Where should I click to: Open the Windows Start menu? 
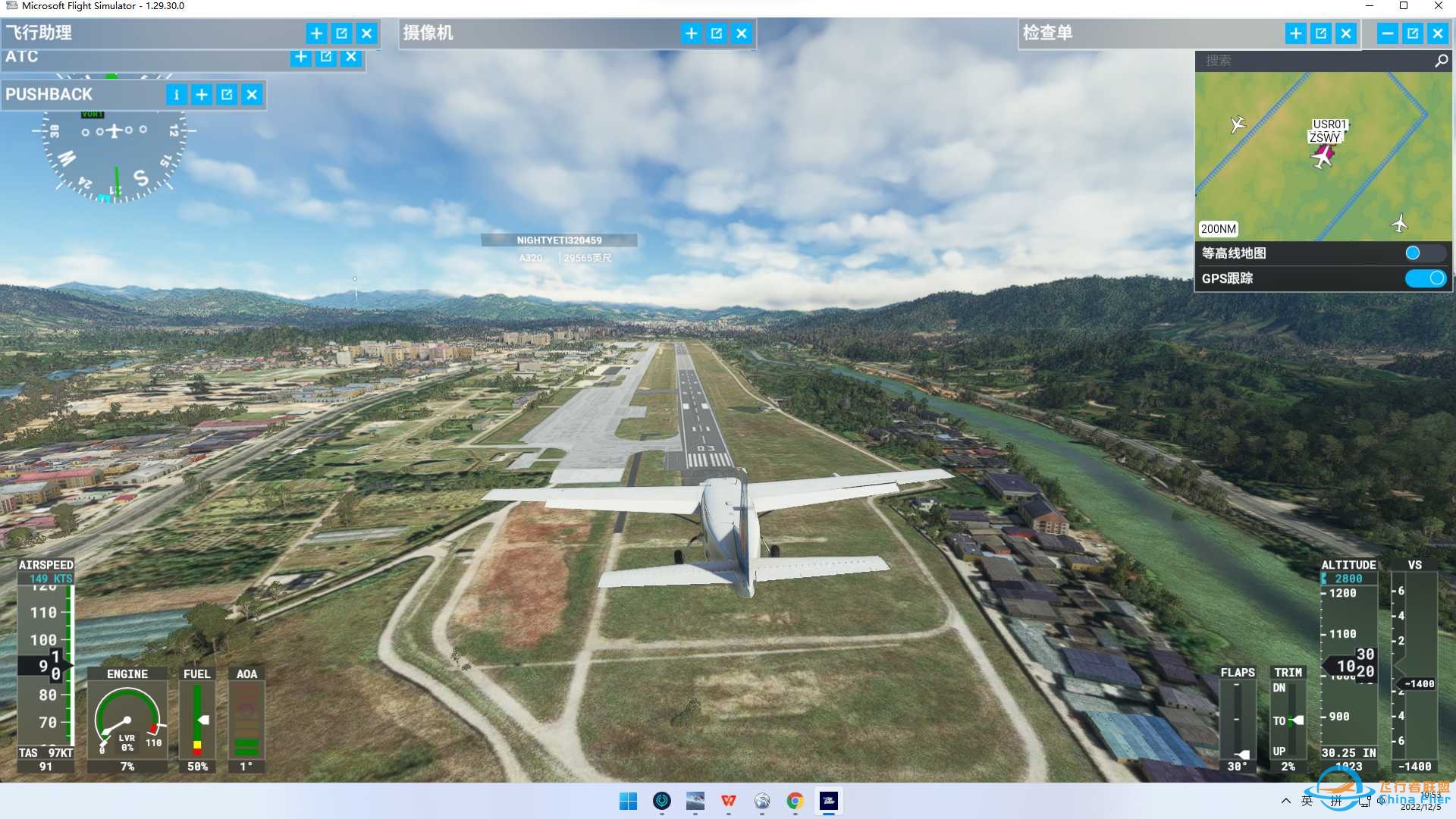[x=629, y=801]
